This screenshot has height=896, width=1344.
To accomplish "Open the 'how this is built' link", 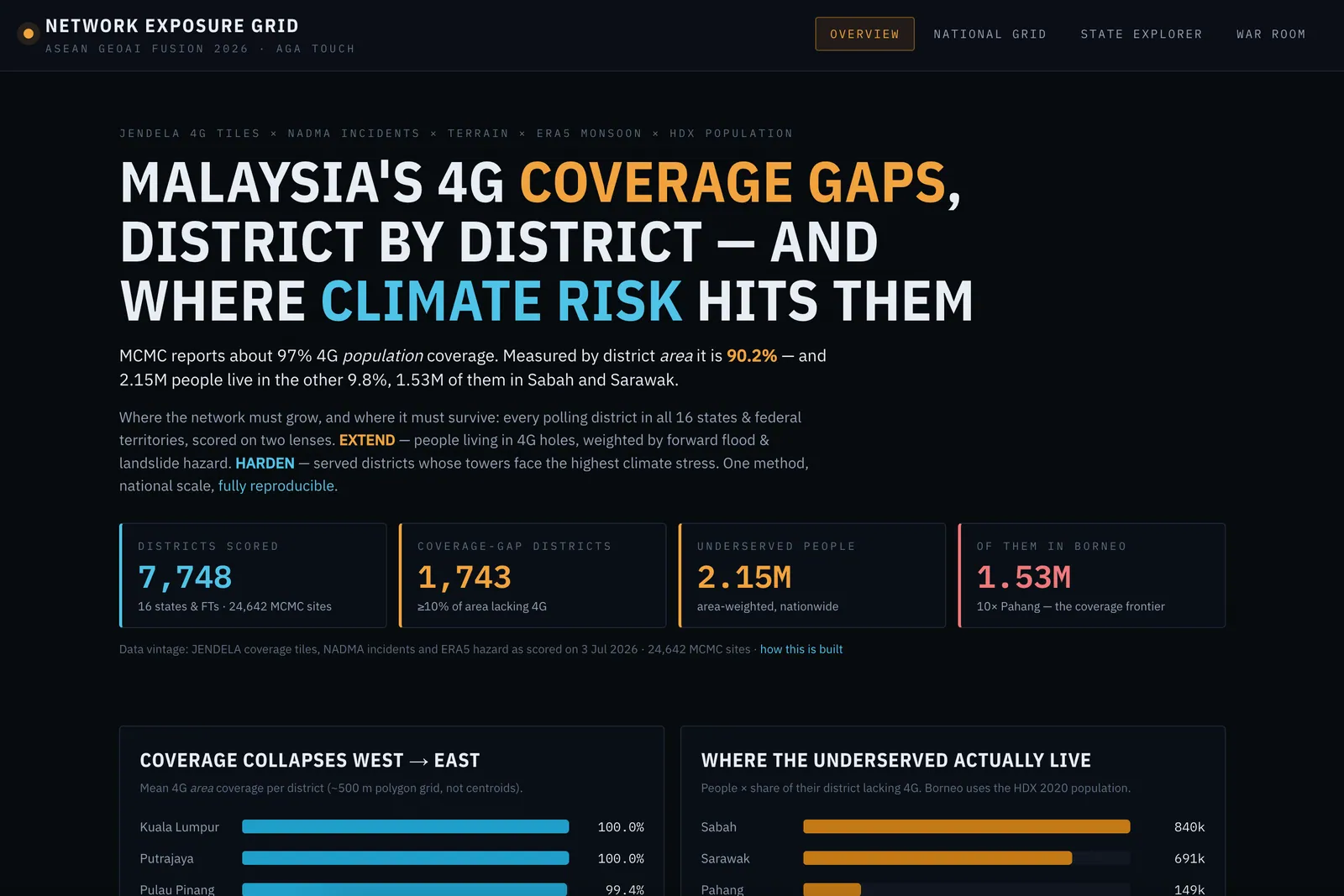I will (801, 649).
